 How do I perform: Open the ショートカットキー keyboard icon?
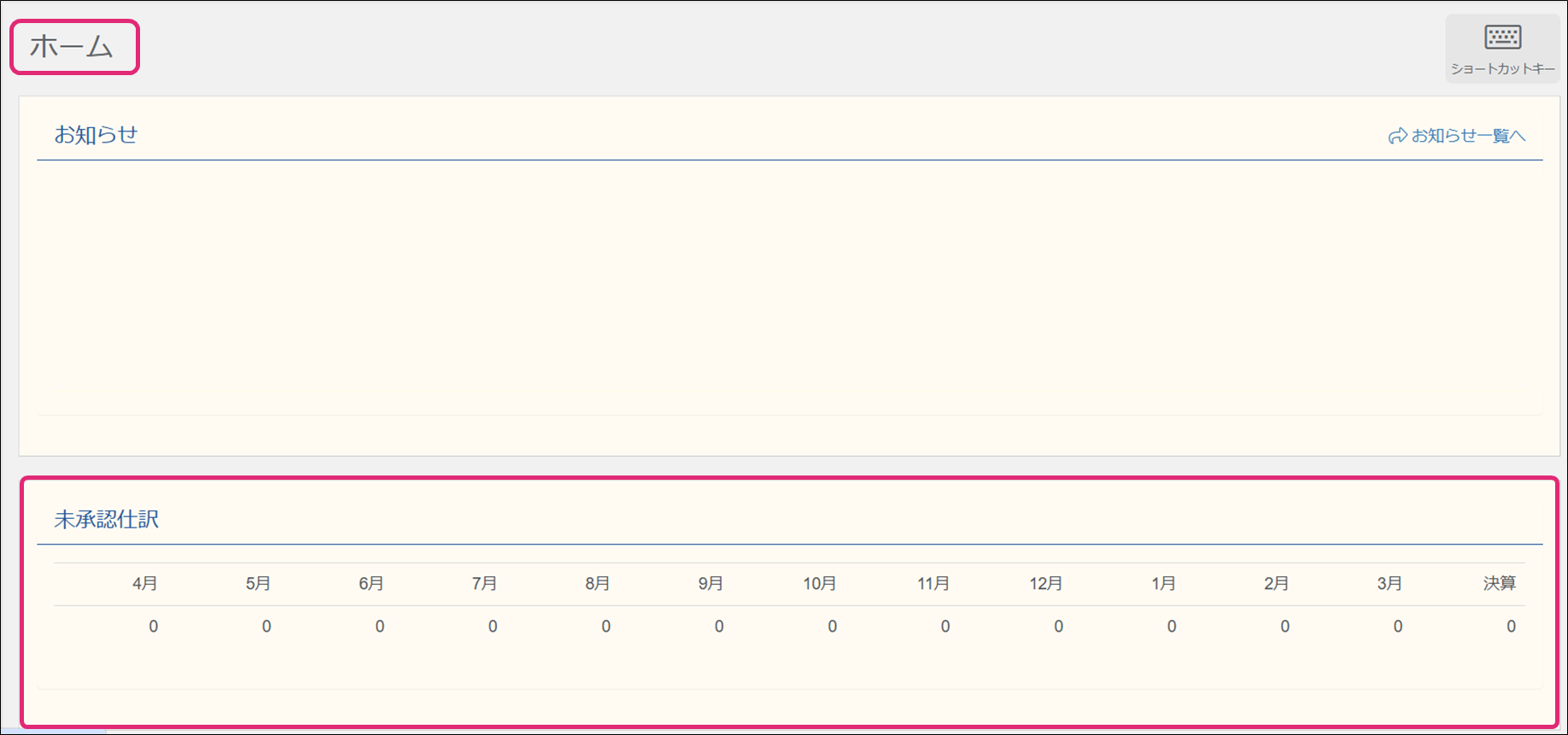coord(1502,38)
